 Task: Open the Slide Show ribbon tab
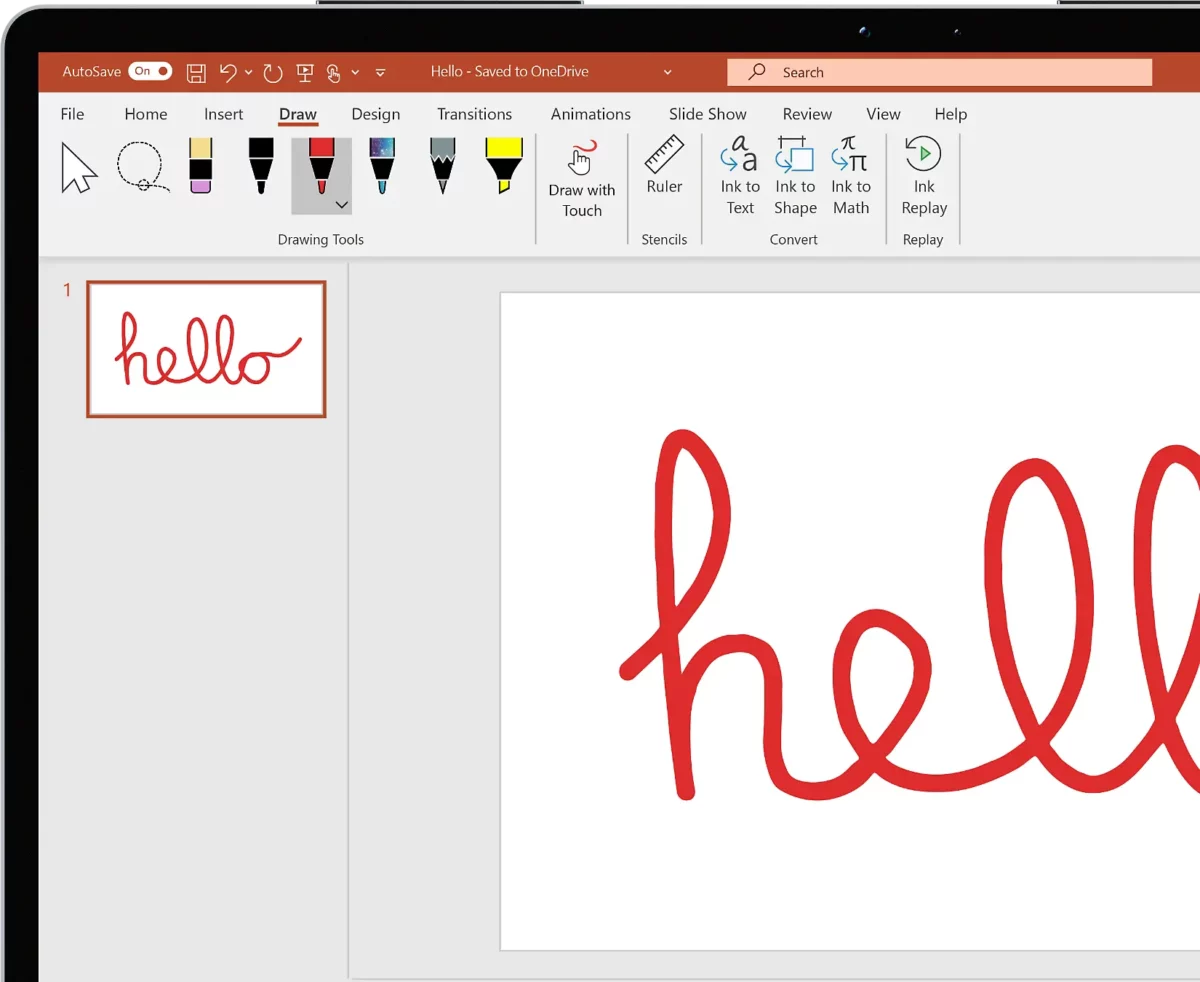[x=707, y=114]
